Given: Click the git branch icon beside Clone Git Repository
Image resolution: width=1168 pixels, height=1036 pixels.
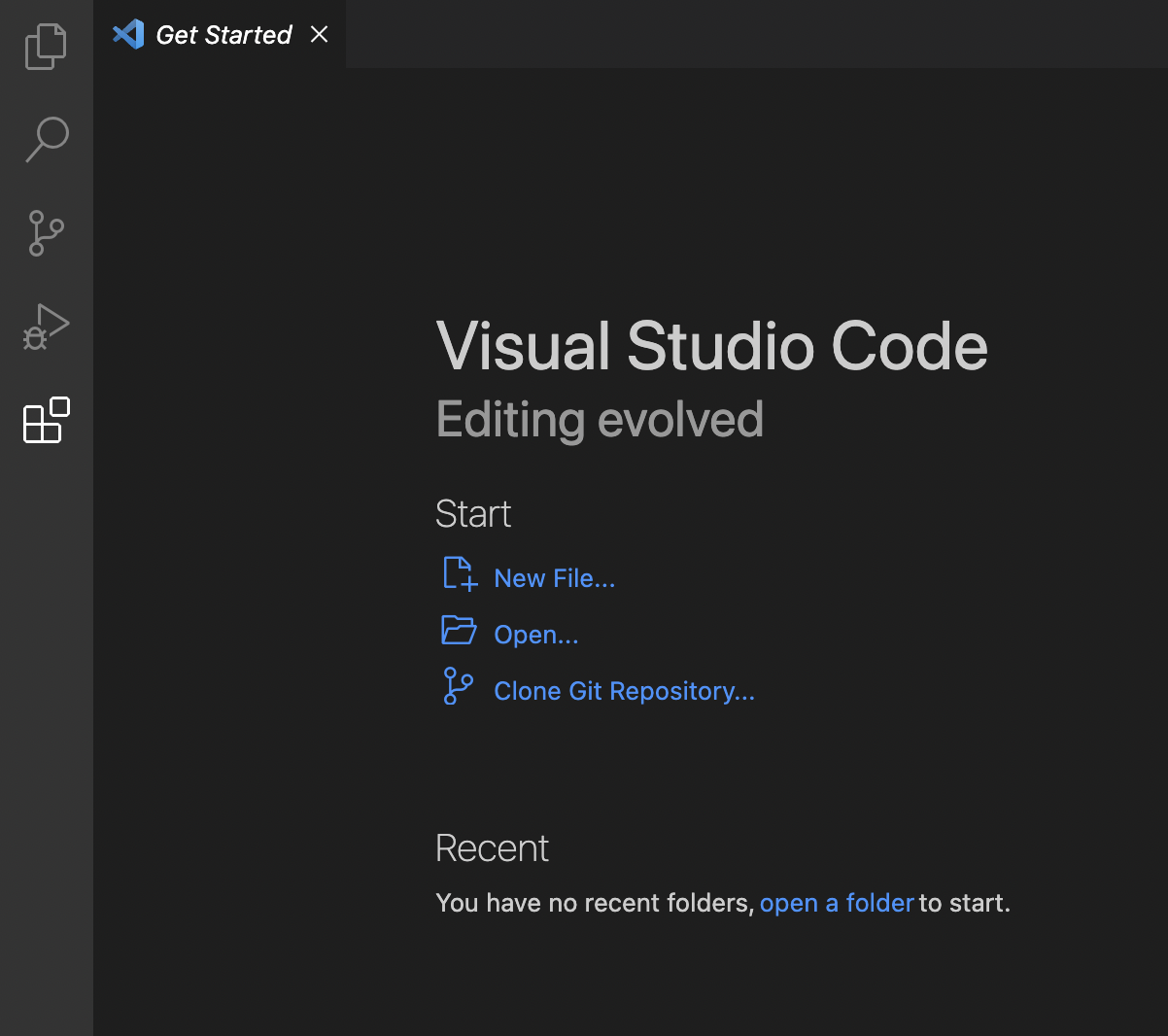Looking at the screenshot, I should coord(458,685).
